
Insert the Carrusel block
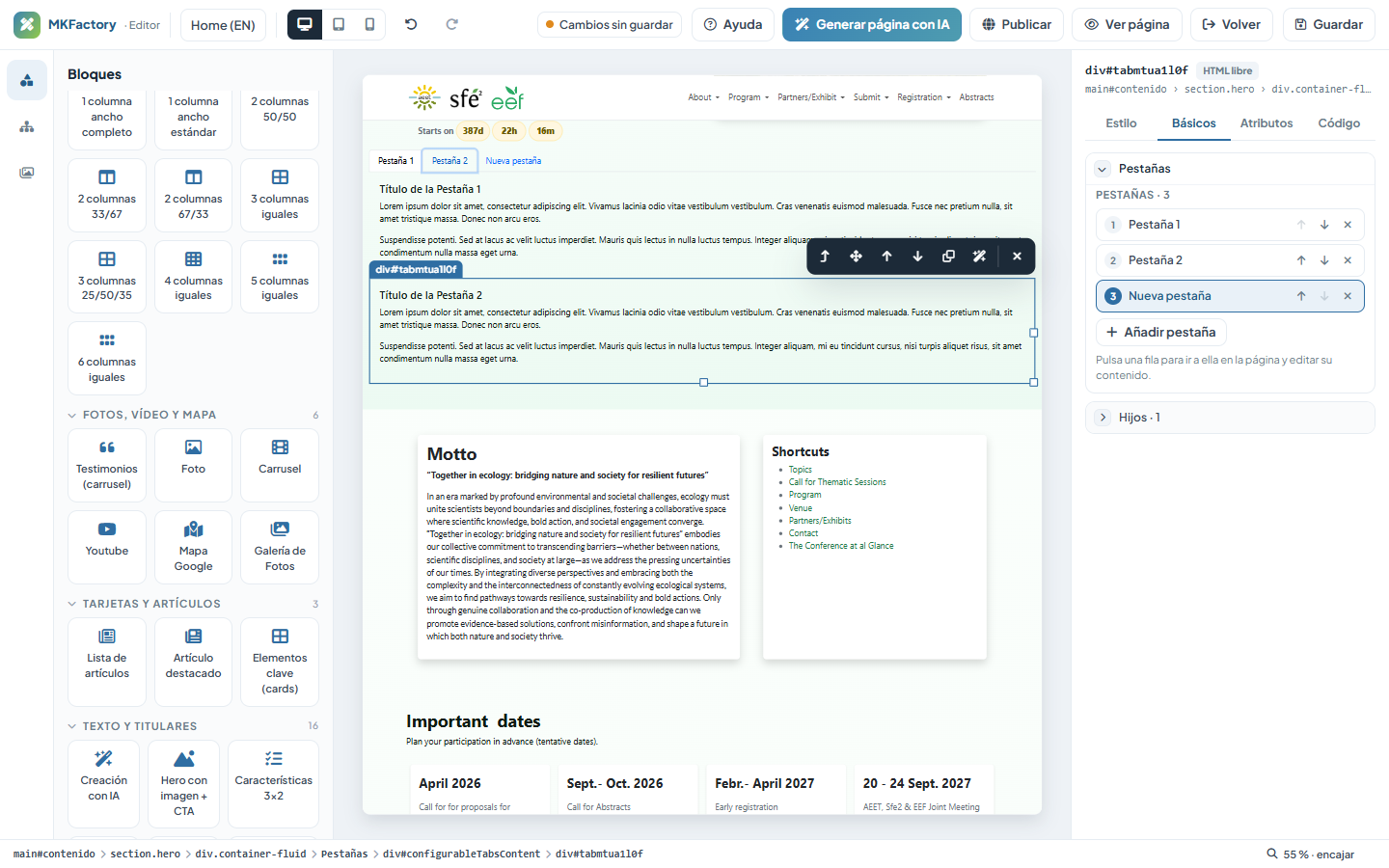click(x=280, y=465)
